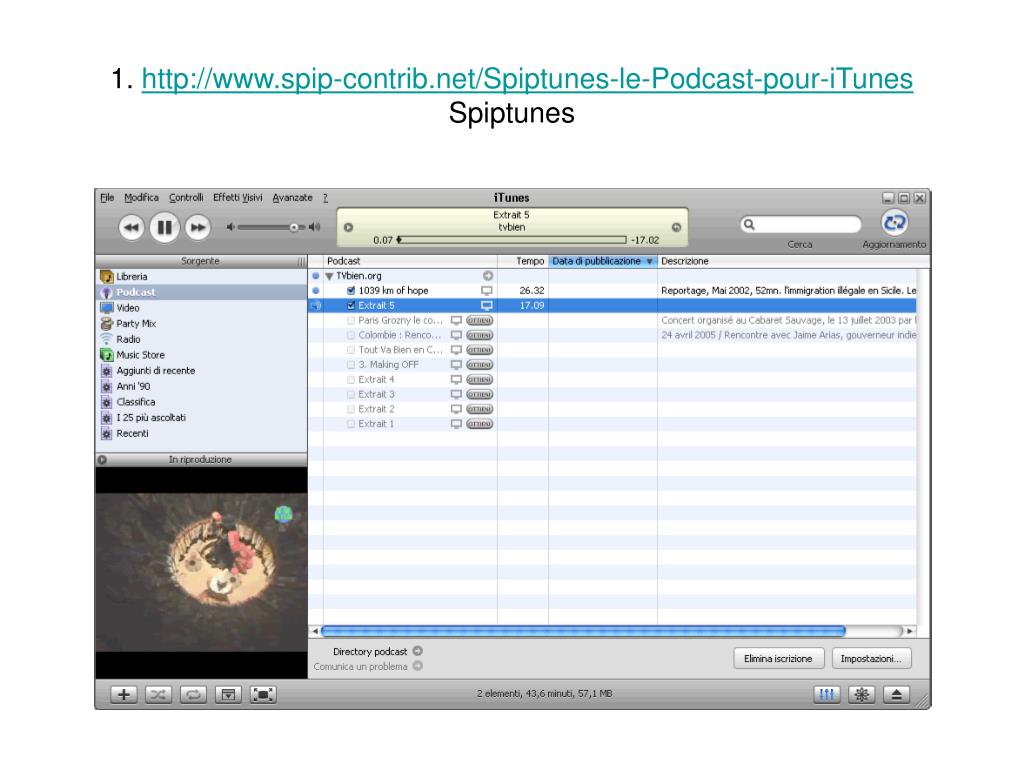This screenshot has height=768, width=1024.
Task: Open the Controlli menu
Action: [186, 197]
